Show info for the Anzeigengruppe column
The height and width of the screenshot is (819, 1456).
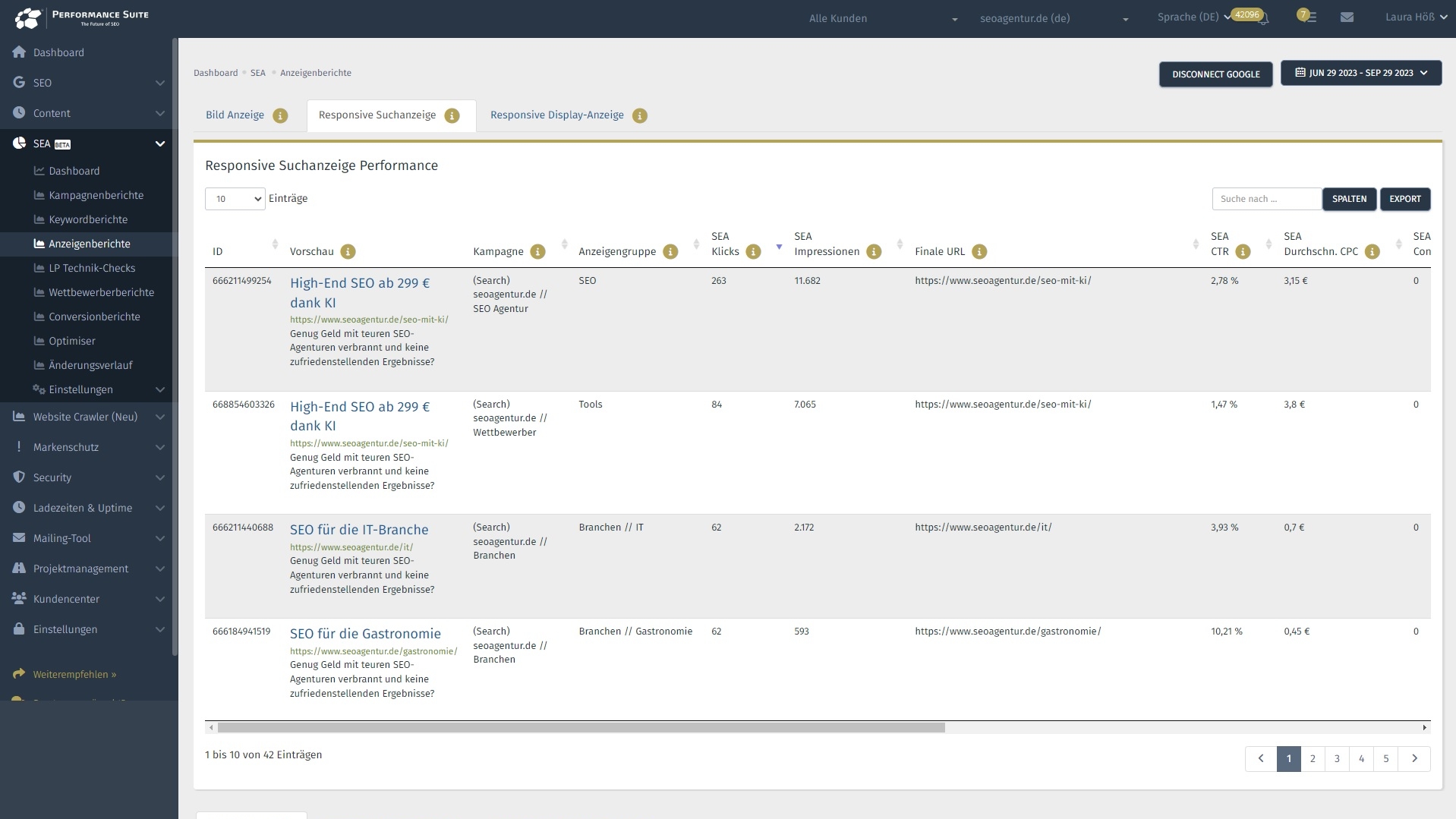(x=670, y=251)
